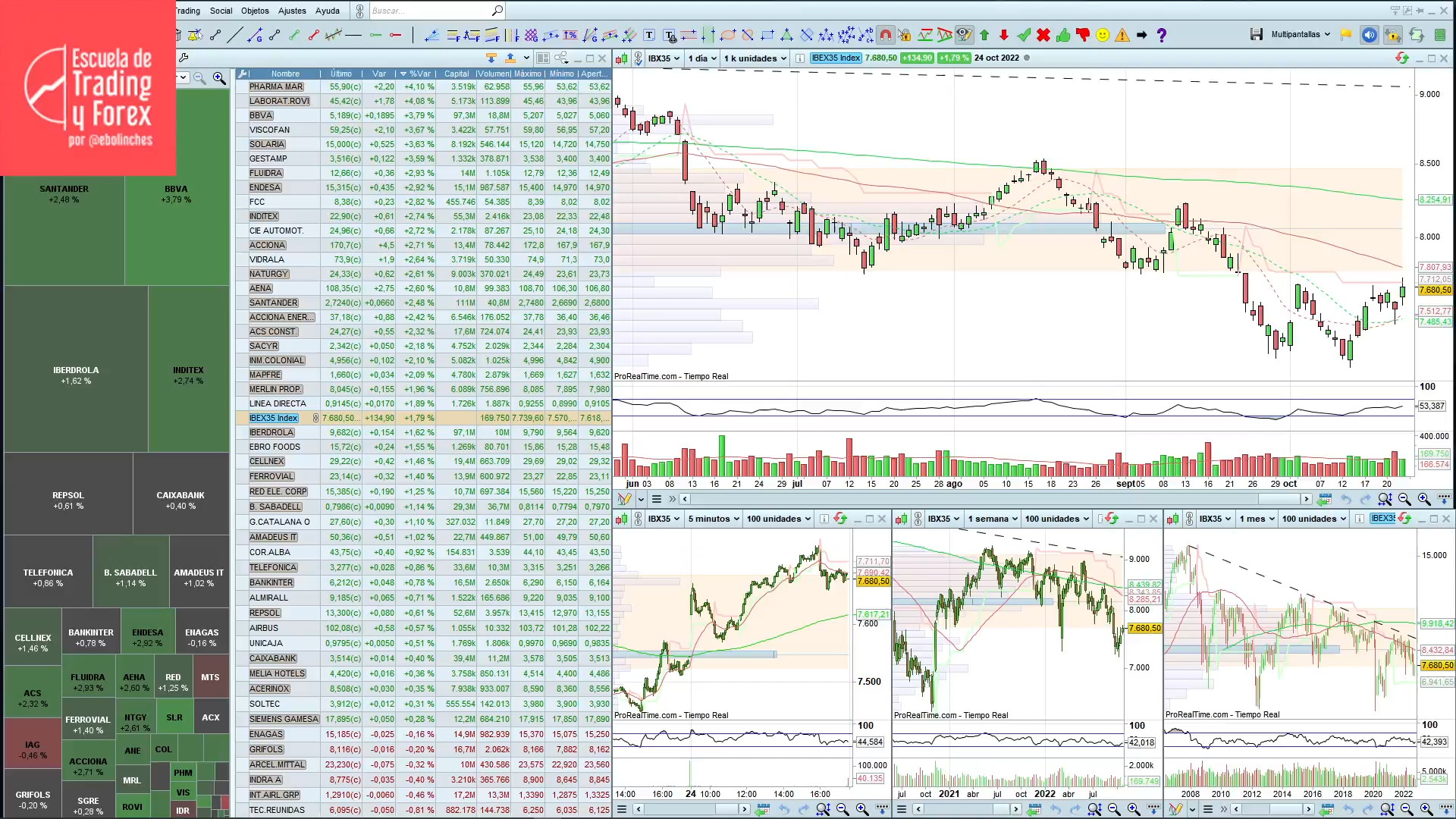Click the floppy disk save icon
The height and width of the screenshot is (819, 1456).
click(x=1257, y=35)
